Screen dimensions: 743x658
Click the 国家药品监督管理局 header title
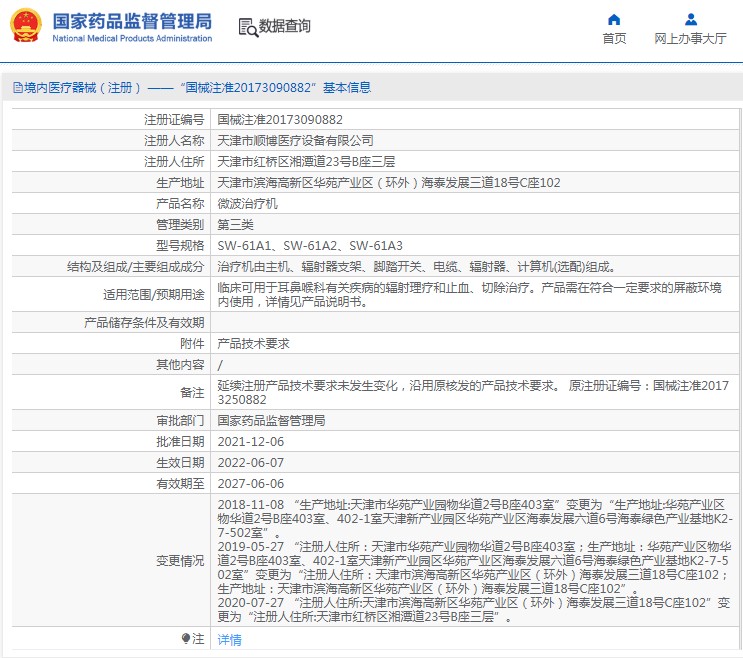point(132,21)
